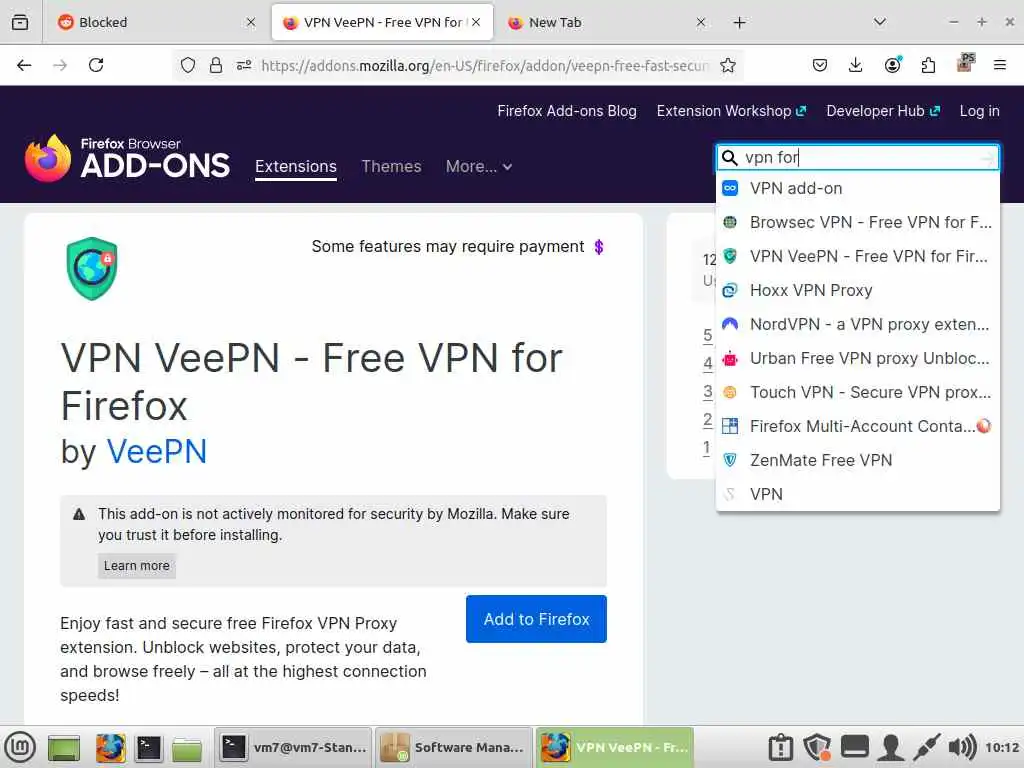1024x768 pixels.
Task: Select VPN add-on suggestion
Action: 857,188
